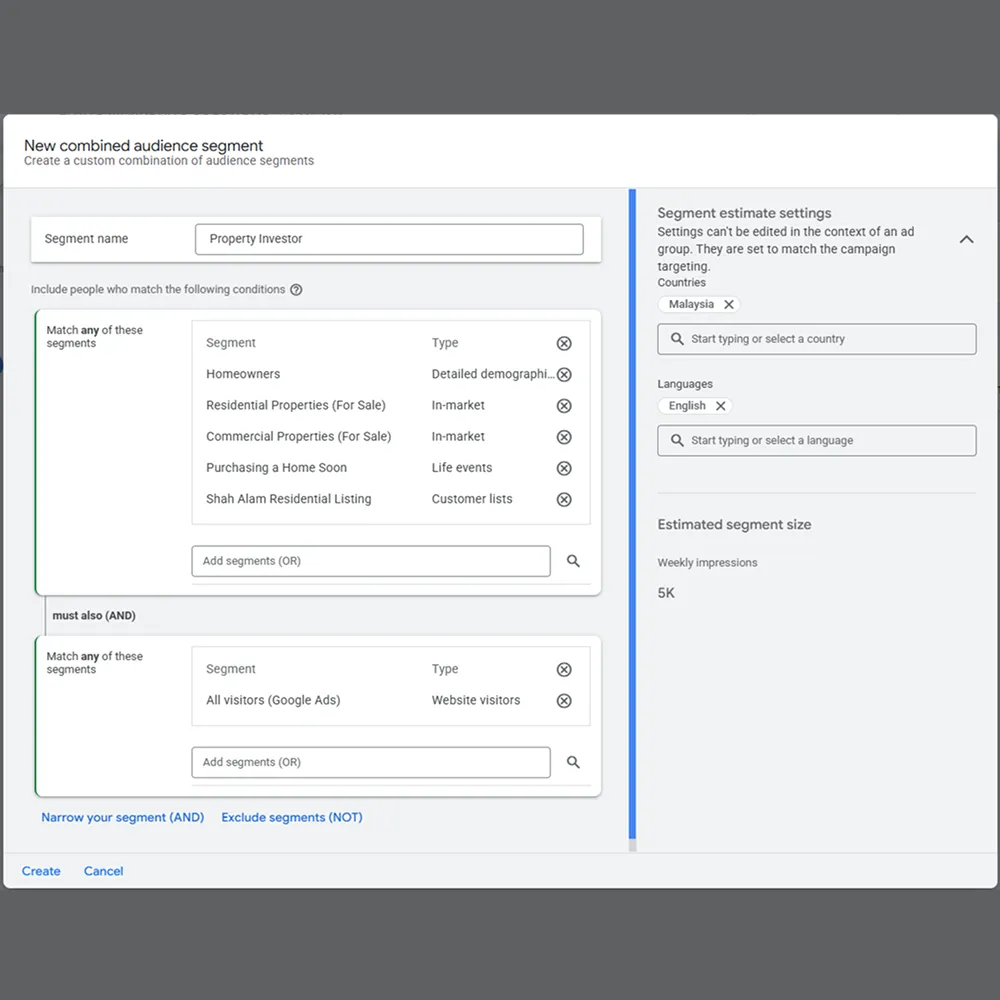Screen dimensions: 1000x1000
Task: Remove Shah Alam Residential Listing segment
Action: (x=564, y=499)
